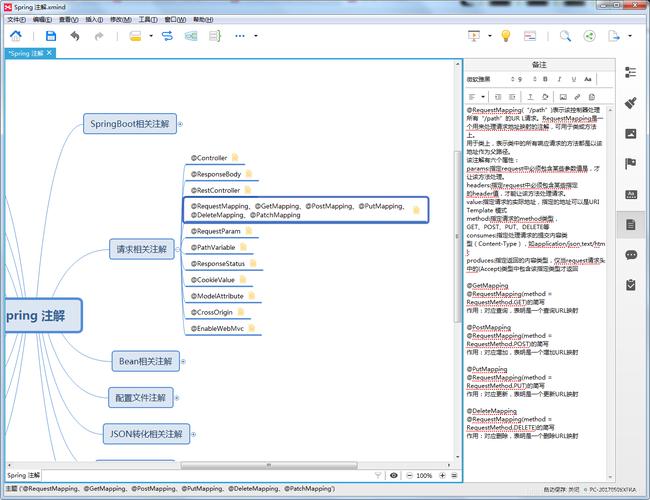Image resolution: width=650 pixels, height=500 pixels.
Task: Insert image into the note
Action: point(563,97)
